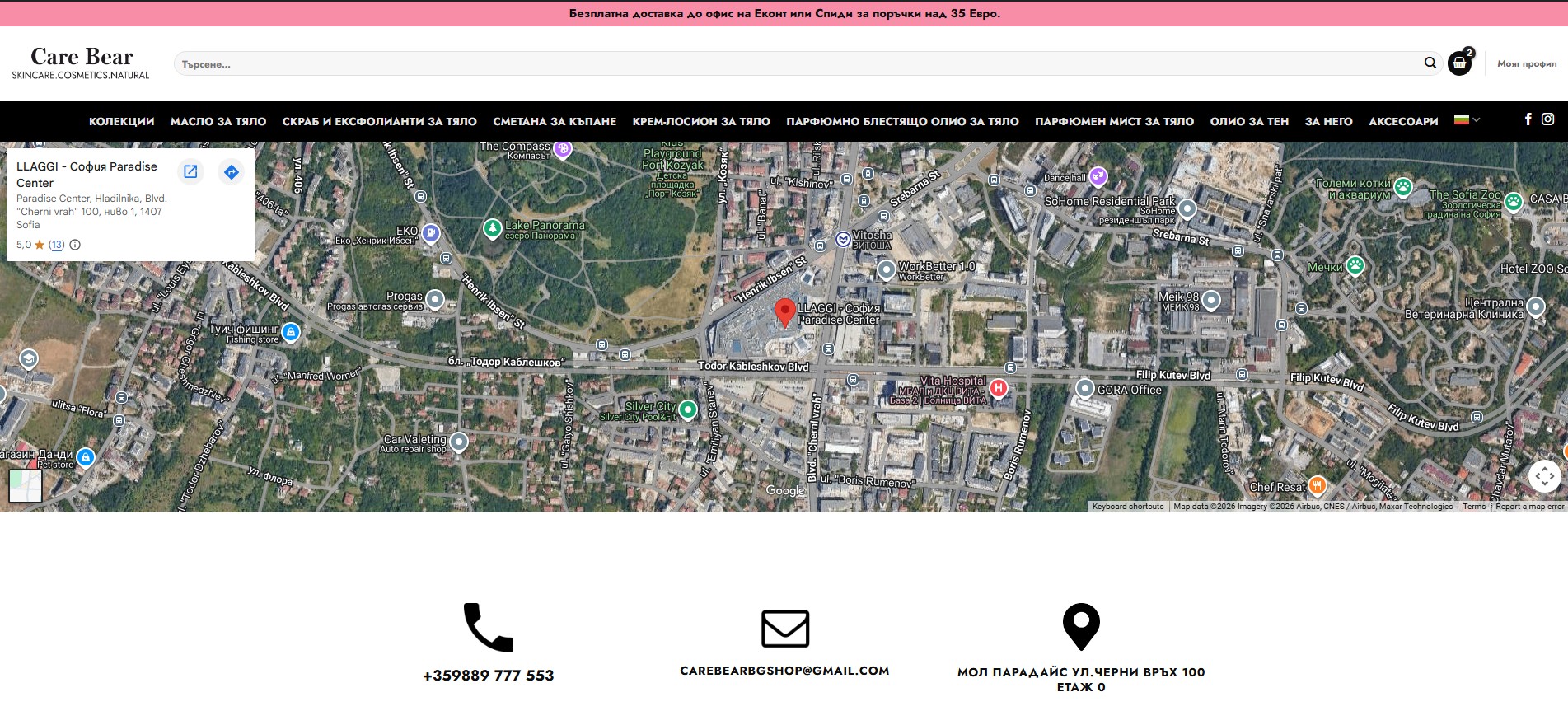The height and width of the screenshot is (725, 1568).
Task: Click the Търсене search field
Action: click(791, 64)
